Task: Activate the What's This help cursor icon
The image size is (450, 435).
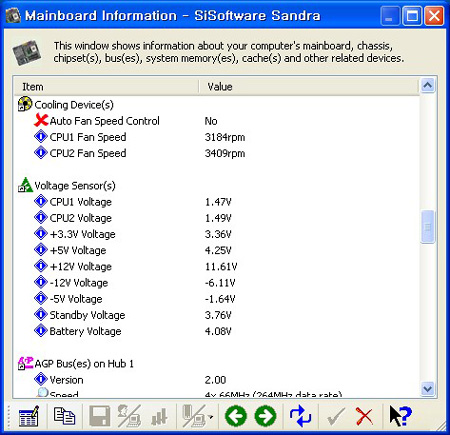Action: point(400,416)
